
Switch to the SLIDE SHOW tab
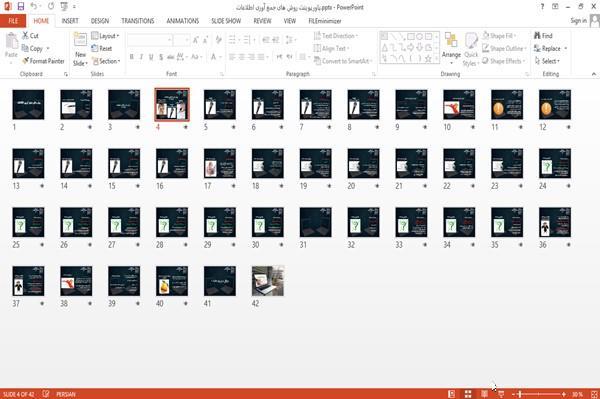[x=226, y=21]
